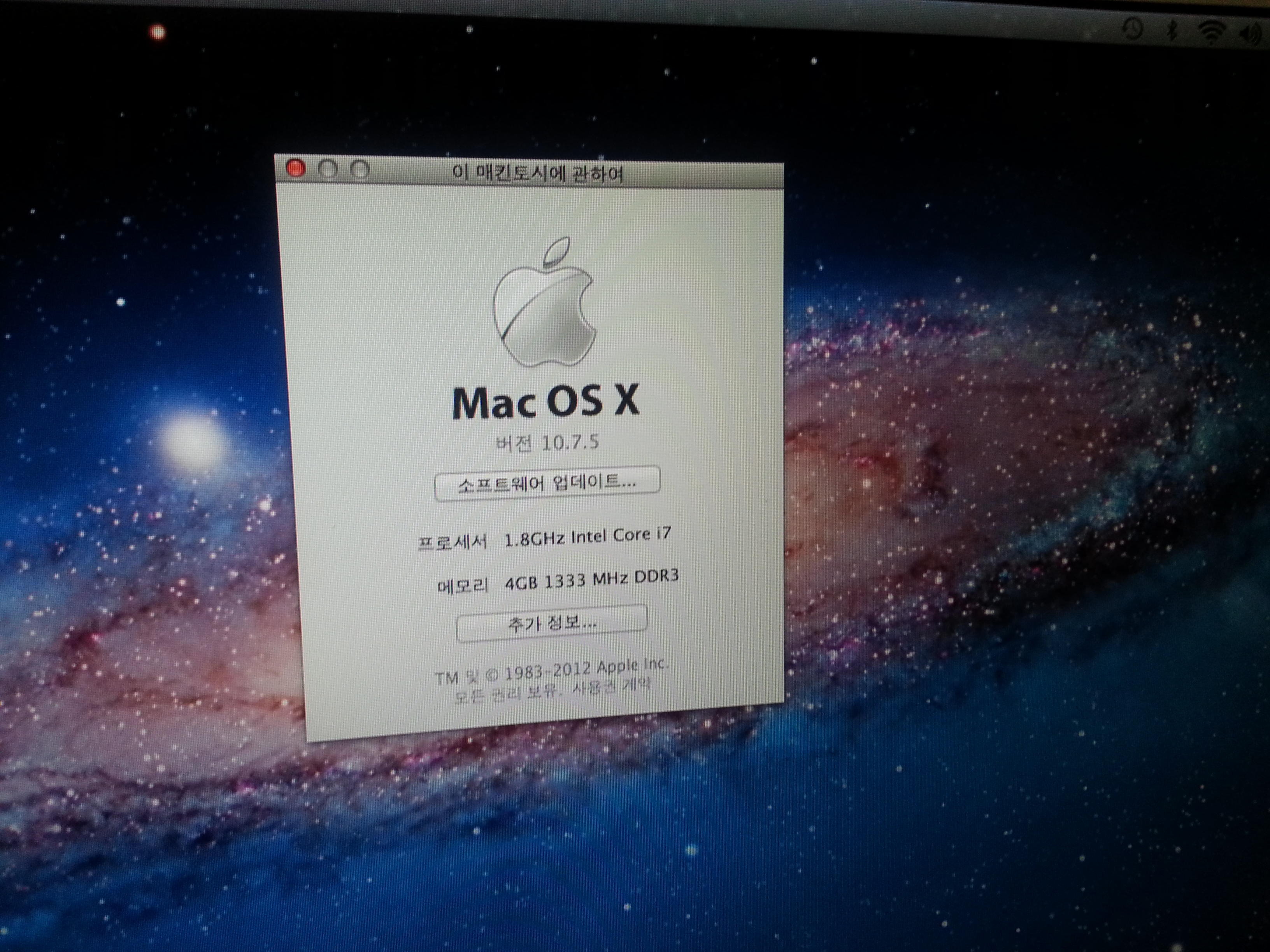Minimize the About This Mac window
The height and width of the screenshot is (952, 1270).
point(328,169)
